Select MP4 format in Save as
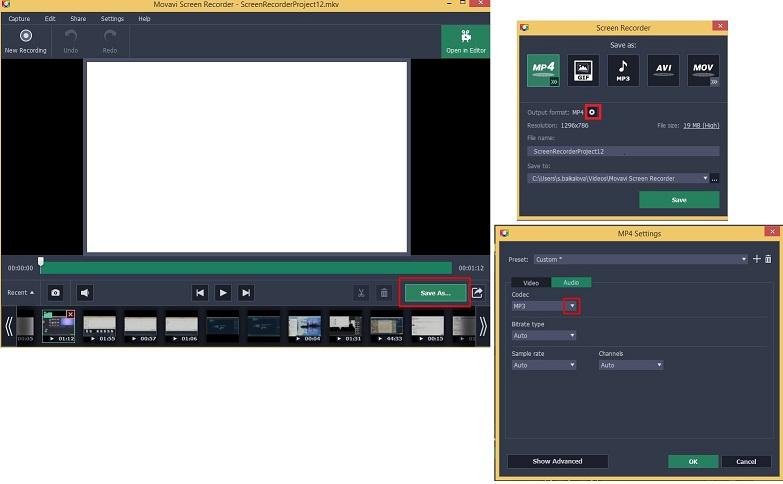This screenshot has height=484, width=783. tap(543, 70)
